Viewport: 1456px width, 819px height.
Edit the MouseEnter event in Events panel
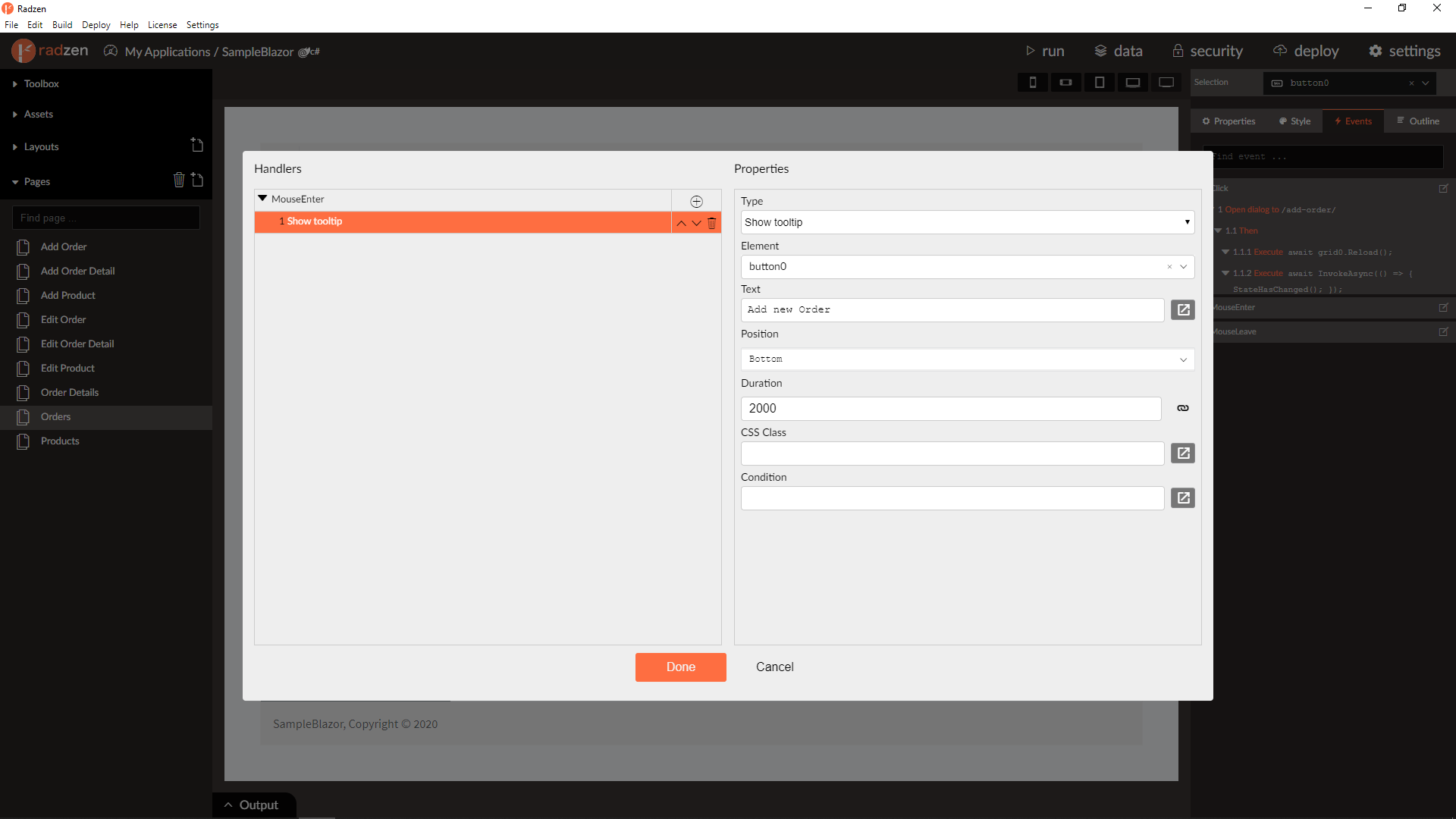(x=1443, y=308)
